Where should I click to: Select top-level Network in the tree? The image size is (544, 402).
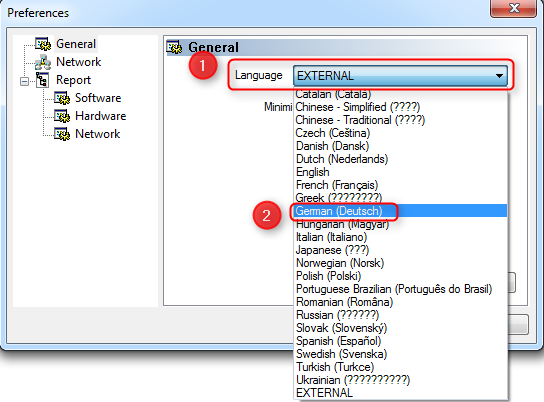pyautogui.click(x=79, y=62)
